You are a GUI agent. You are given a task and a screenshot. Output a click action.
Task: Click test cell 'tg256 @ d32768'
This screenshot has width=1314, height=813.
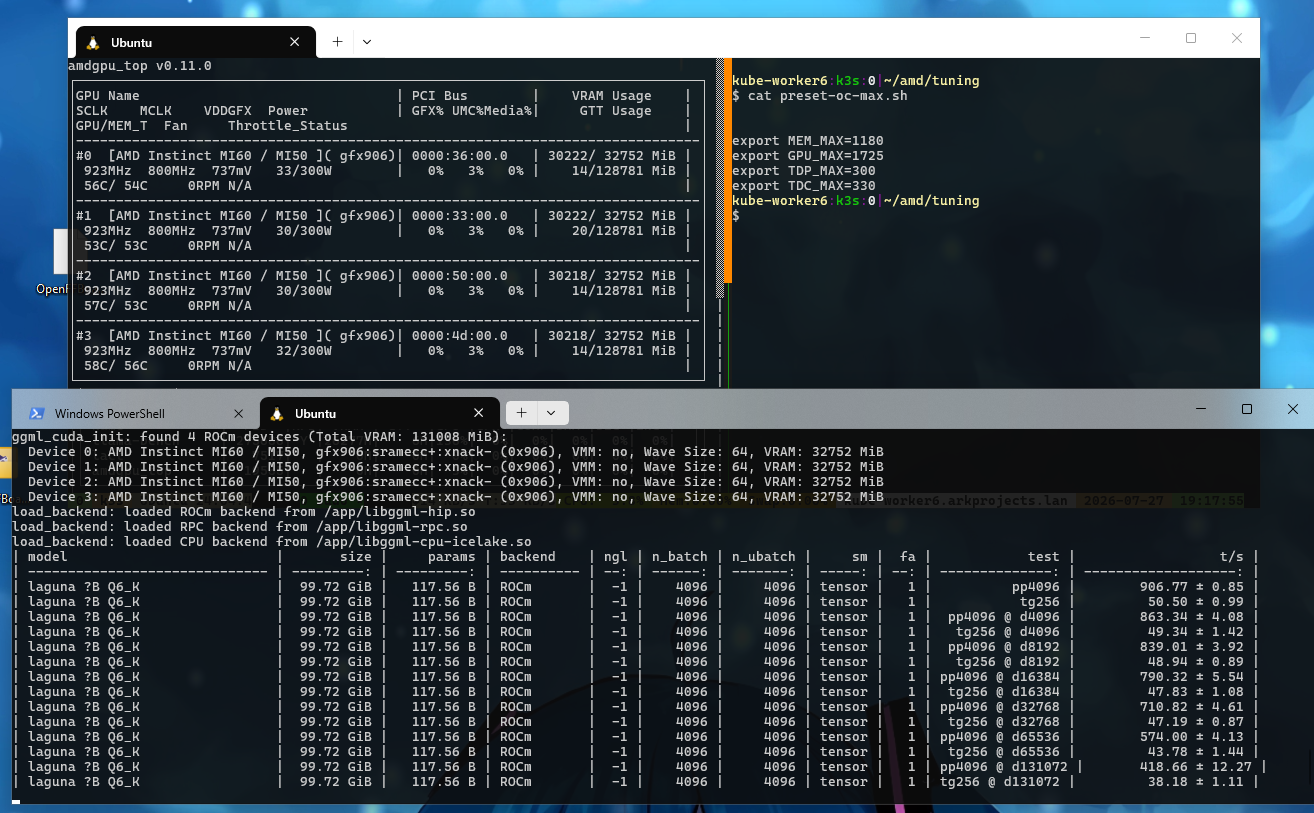(x=1003, y=722)
